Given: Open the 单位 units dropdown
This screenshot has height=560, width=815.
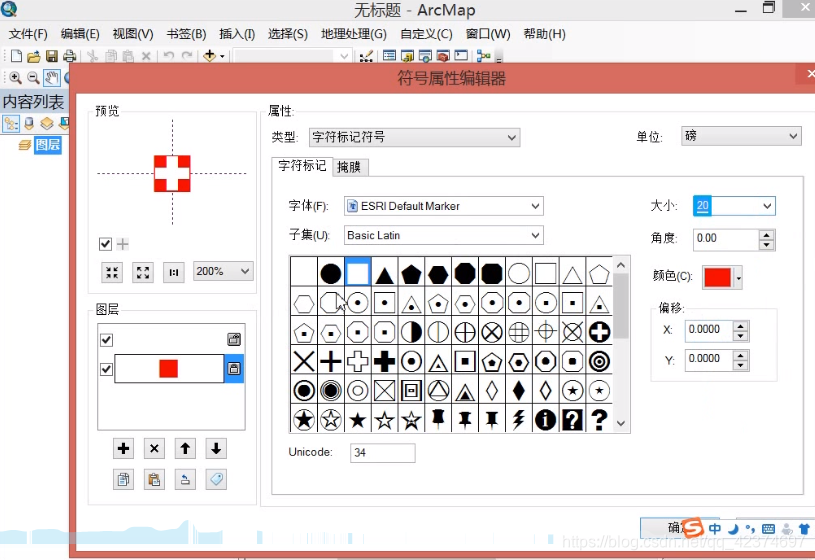Looking at the screenshot, I should [741, 136].
